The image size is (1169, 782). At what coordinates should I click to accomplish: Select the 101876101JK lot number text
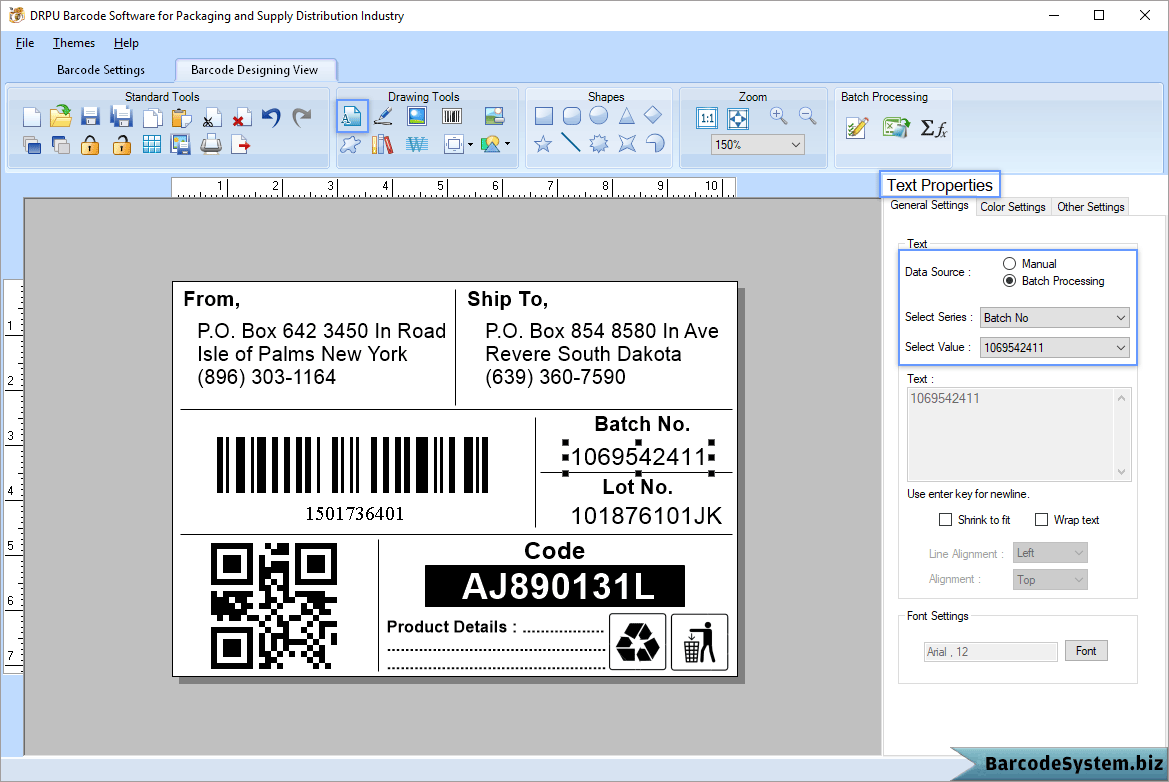646,516
